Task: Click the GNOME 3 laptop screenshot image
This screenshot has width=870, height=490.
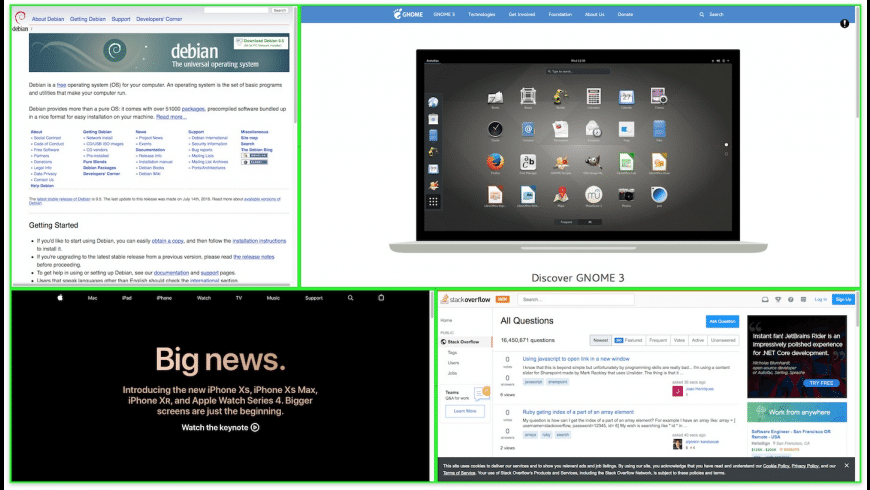Action: [x=578, y=151]
